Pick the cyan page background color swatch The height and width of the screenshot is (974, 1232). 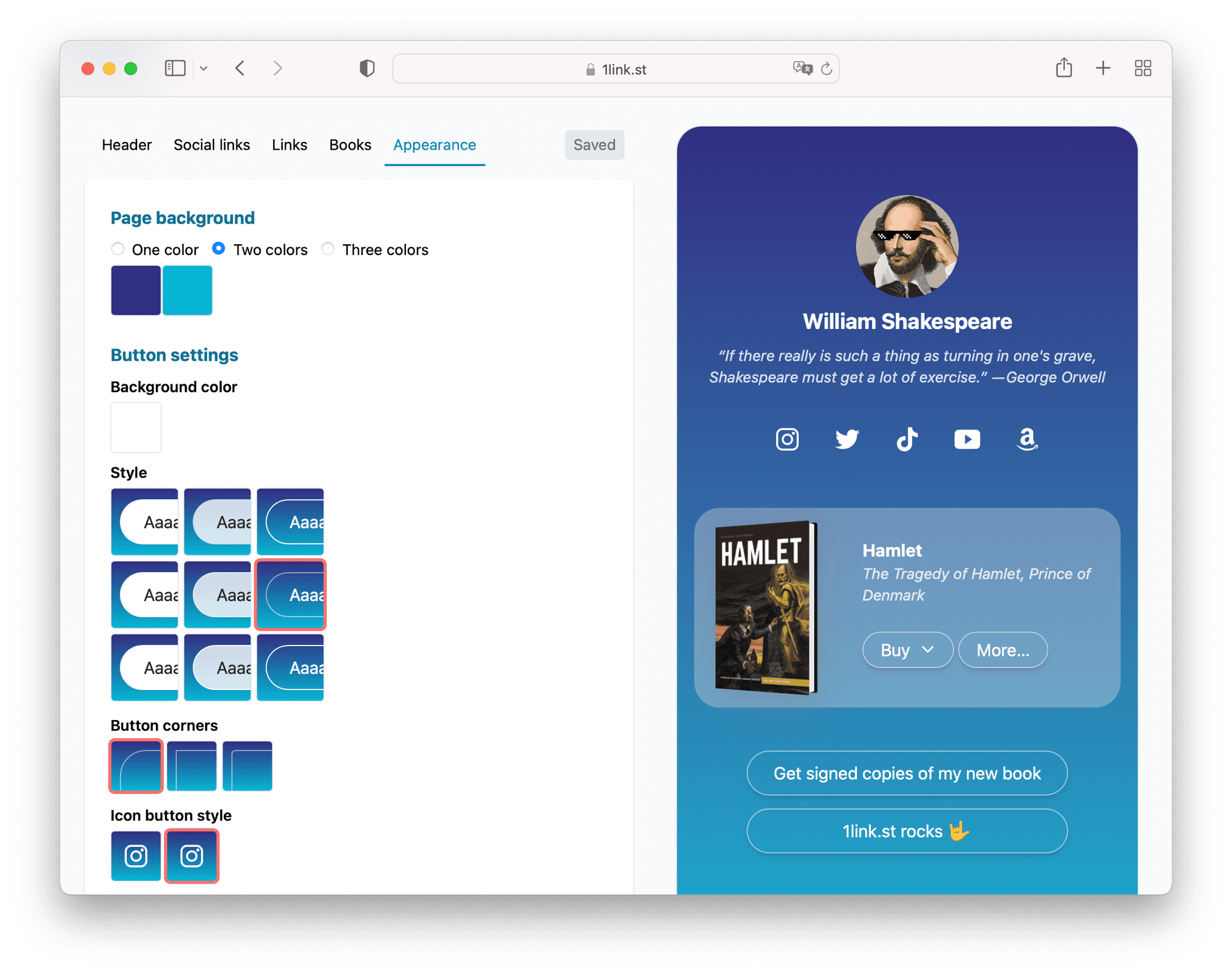tap(187, 290)
